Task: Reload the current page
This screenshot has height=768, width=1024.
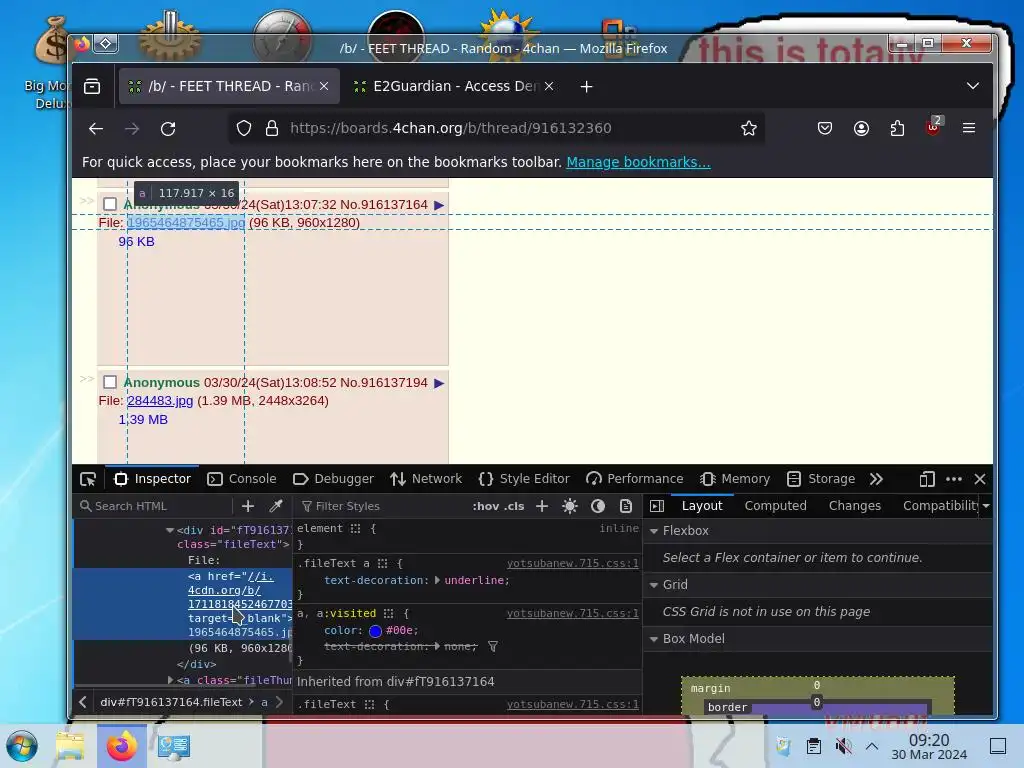Action: (x=168, y=129)
